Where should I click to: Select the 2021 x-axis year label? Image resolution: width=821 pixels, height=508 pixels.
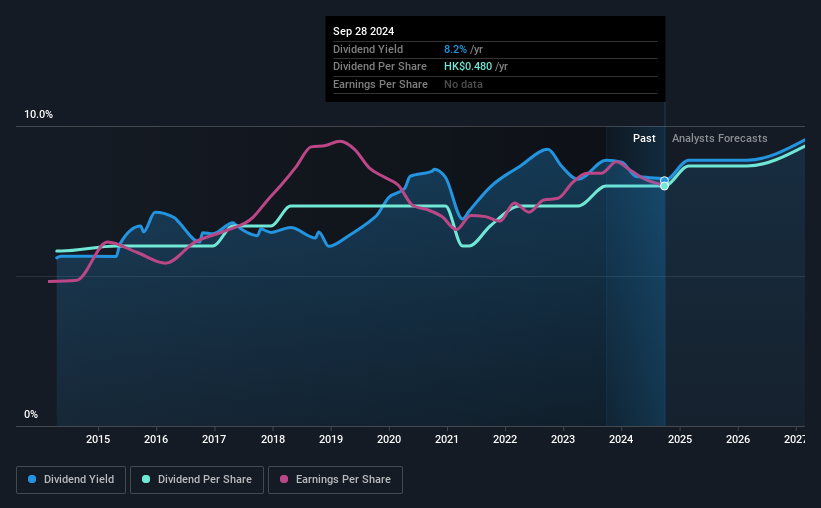click(x=447, y=439)
